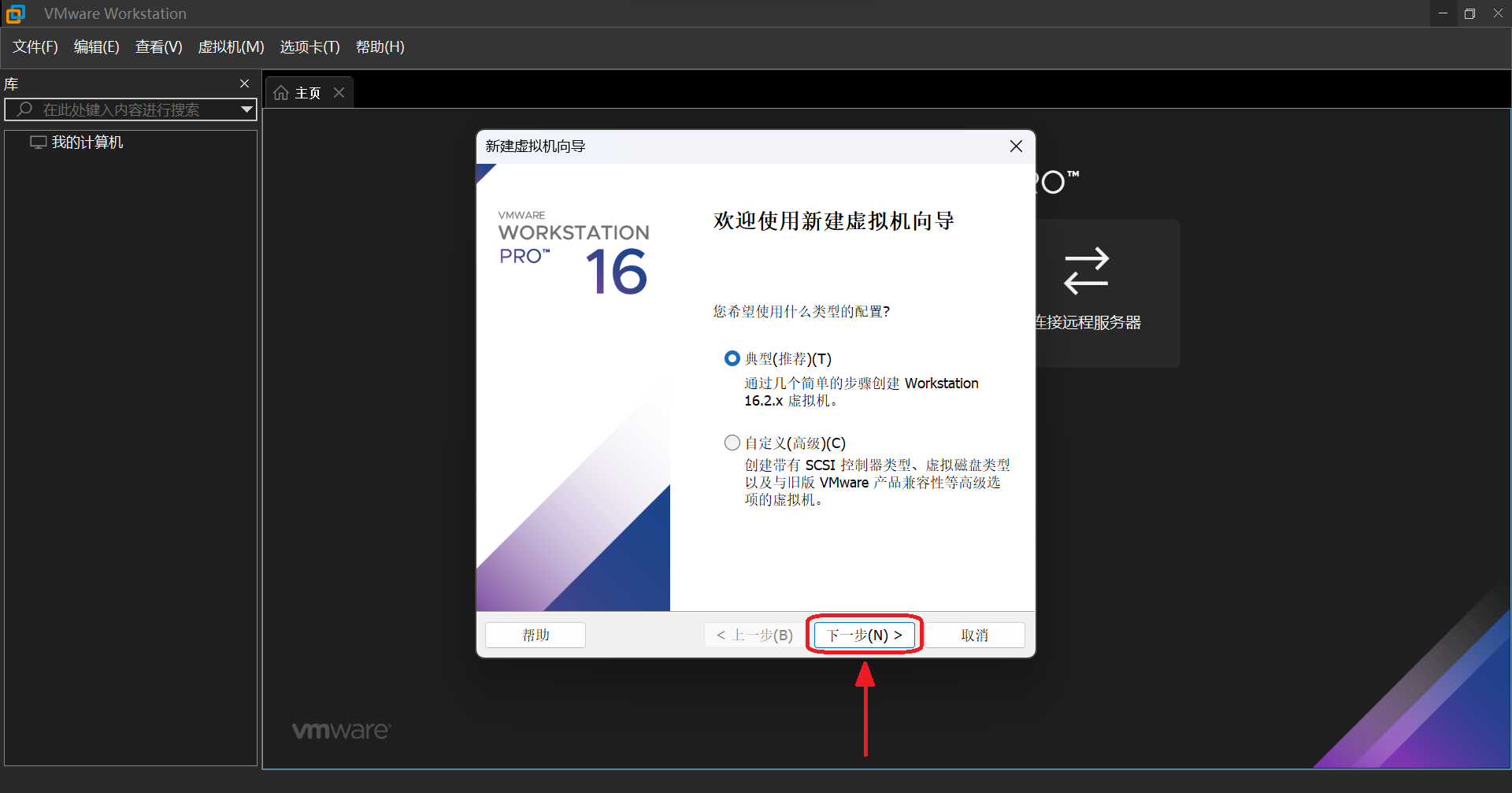The image size is (1512, 793).
Task: Open the 查看(V) menu
Action: 158,47
